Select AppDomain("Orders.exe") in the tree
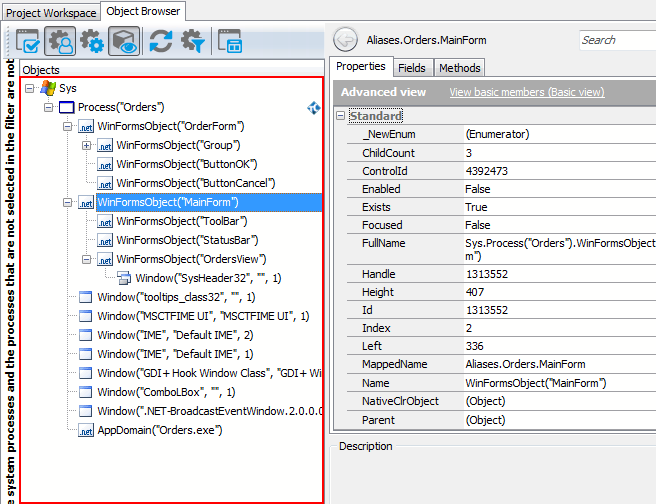The image size is (656, 504). 159,430
